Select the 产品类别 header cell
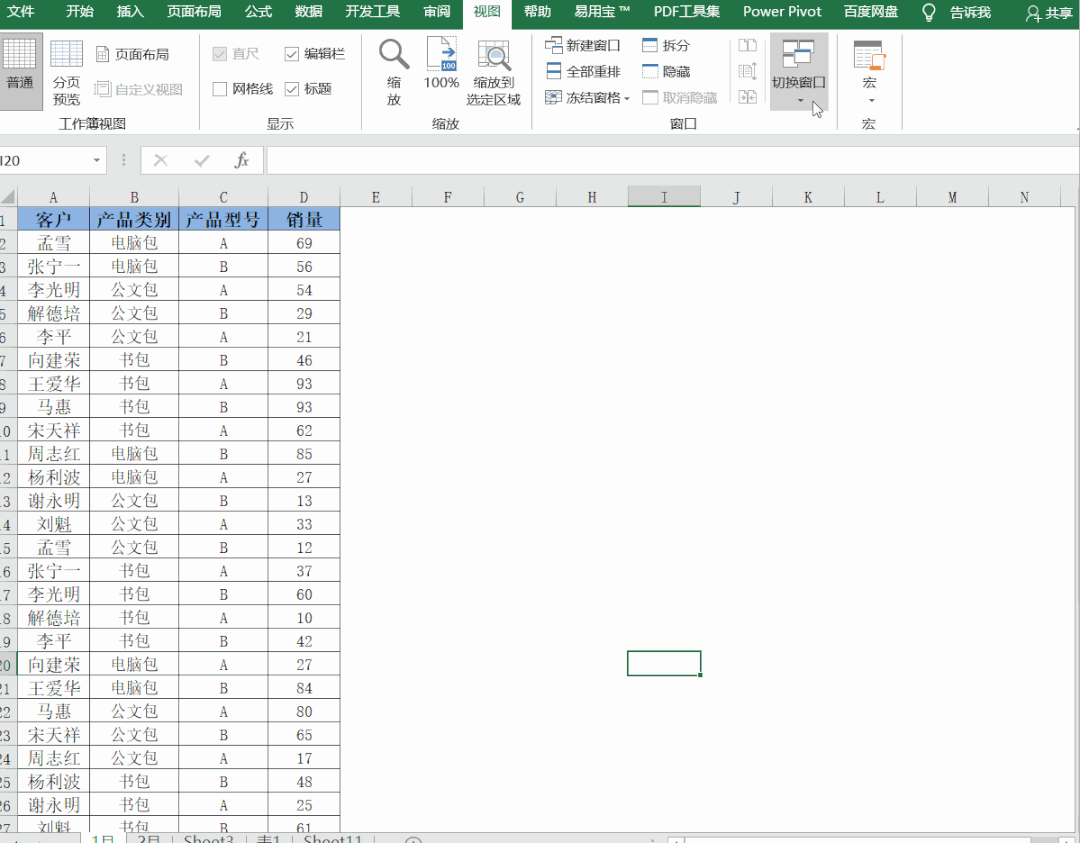This screenshot has height=843, width=1080. [x=134, y=220]
